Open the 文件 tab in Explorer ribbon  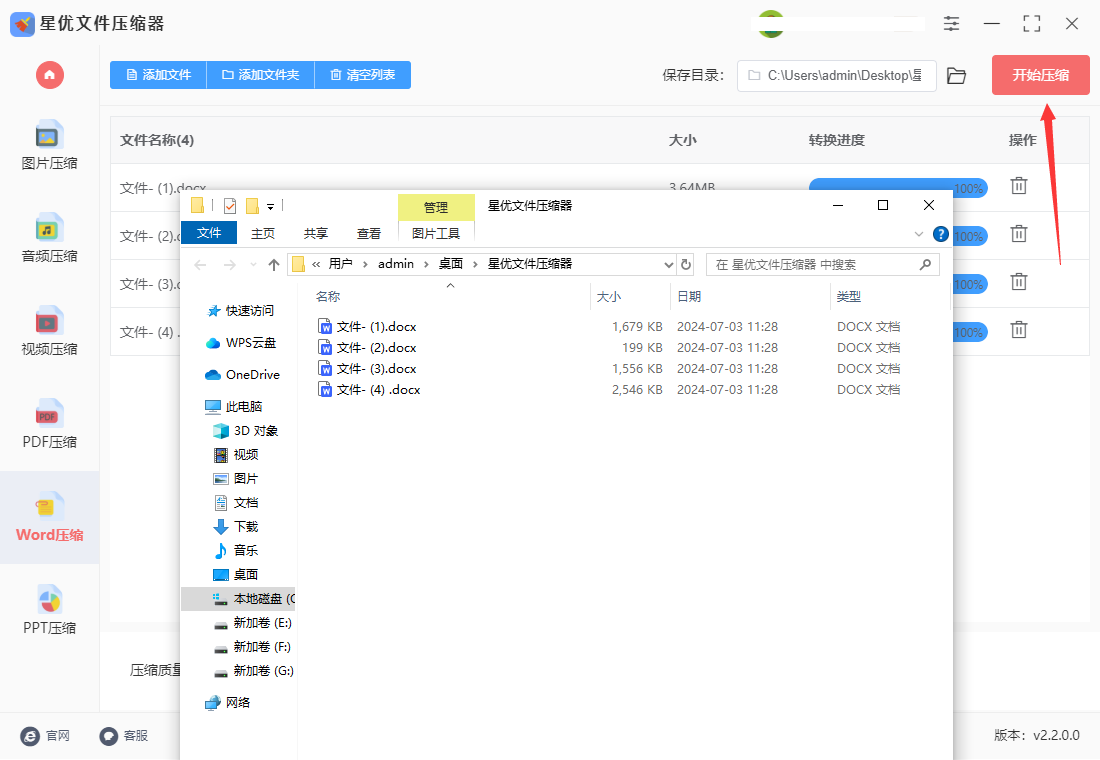click(208, 233)
